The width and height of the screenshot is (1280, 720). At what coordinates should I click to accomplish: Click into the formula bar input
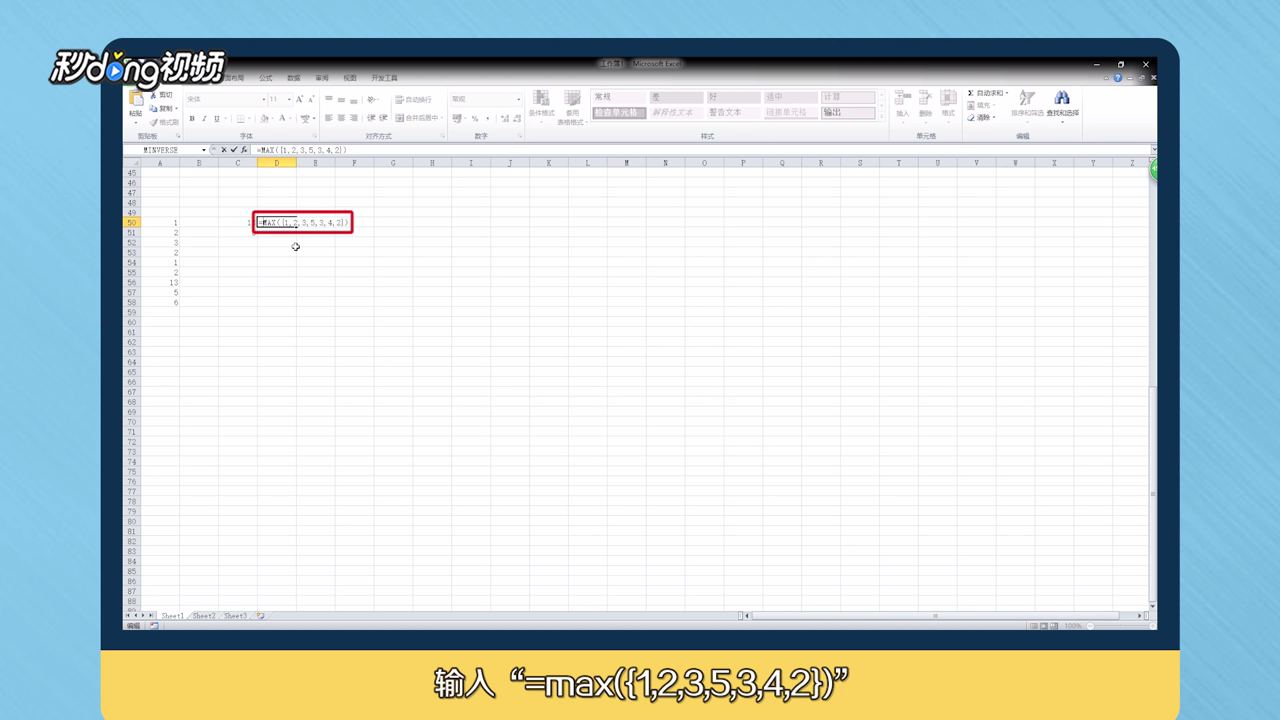pyautogui.click(x=700, y=150)
